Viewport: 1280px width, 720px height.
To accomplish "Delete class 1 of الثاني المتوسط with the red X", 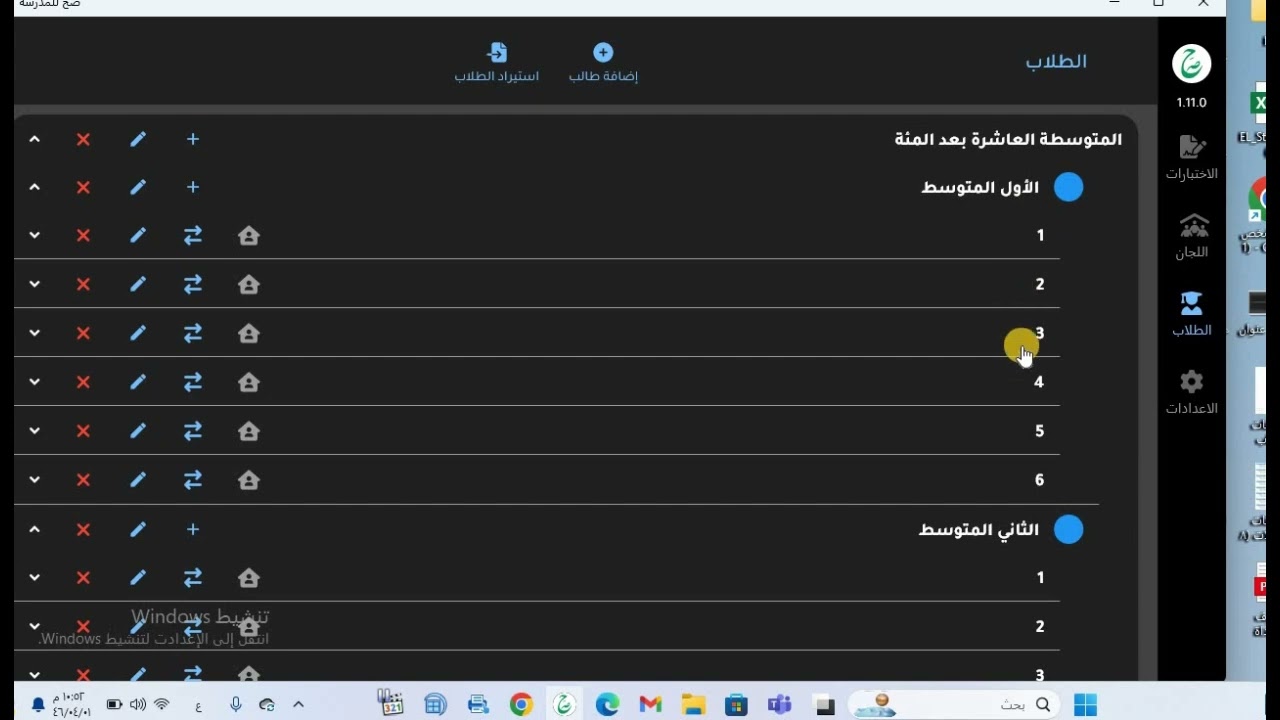I will (x=83, y=577).
